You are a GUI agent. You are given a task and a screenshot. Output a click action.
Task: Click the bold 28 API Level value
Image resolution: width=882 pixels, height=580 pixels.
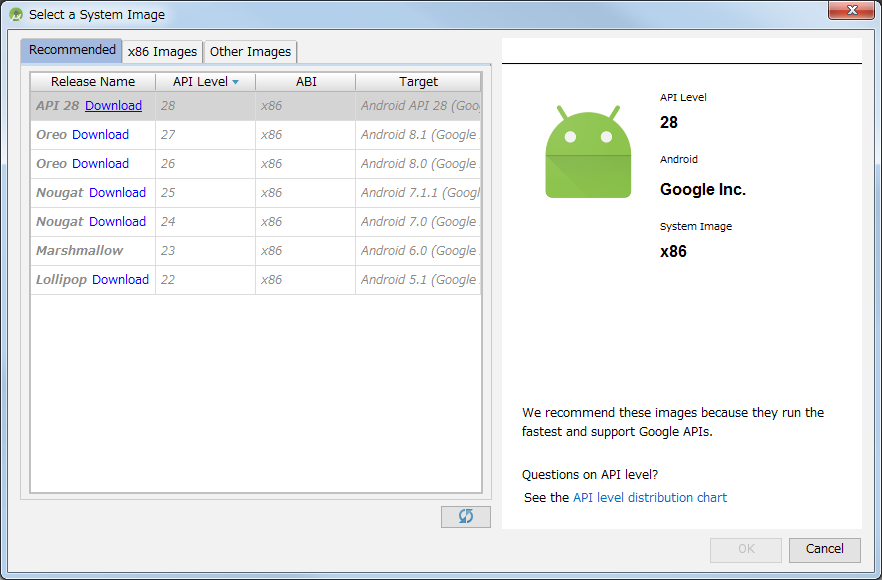[669, 122]
